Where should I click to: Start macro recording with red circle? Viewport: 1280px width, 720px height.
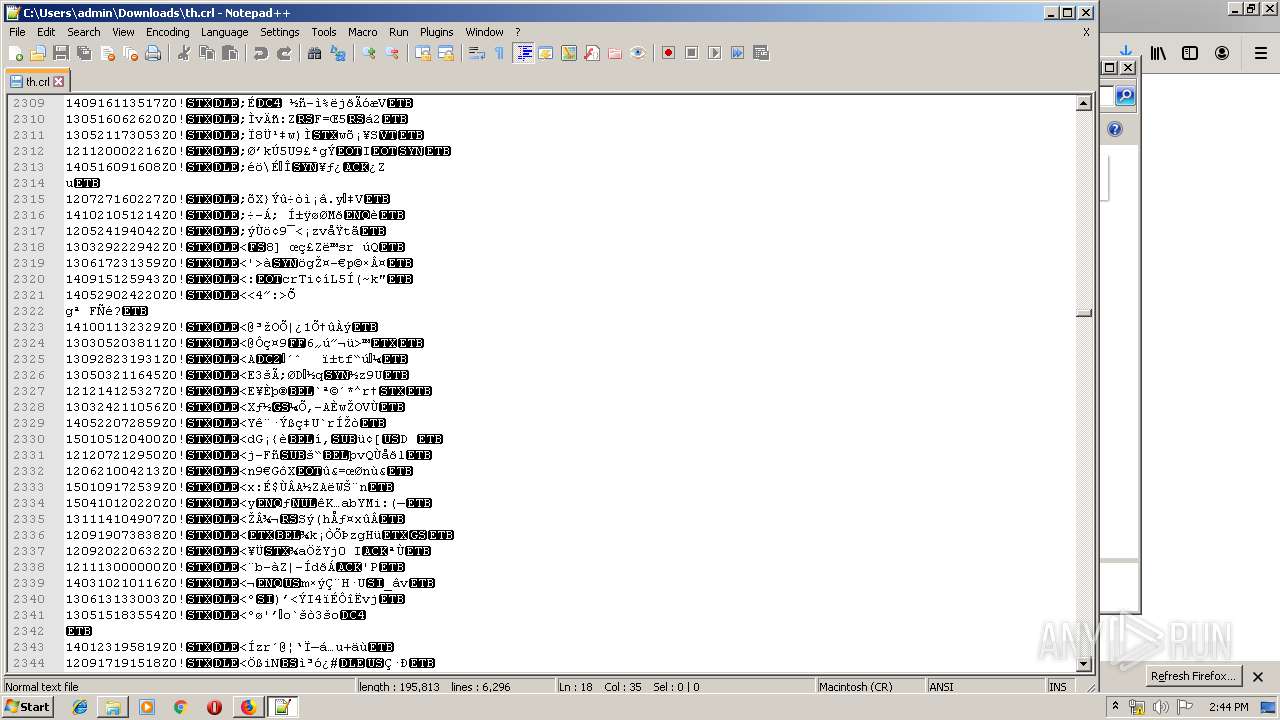668,53
